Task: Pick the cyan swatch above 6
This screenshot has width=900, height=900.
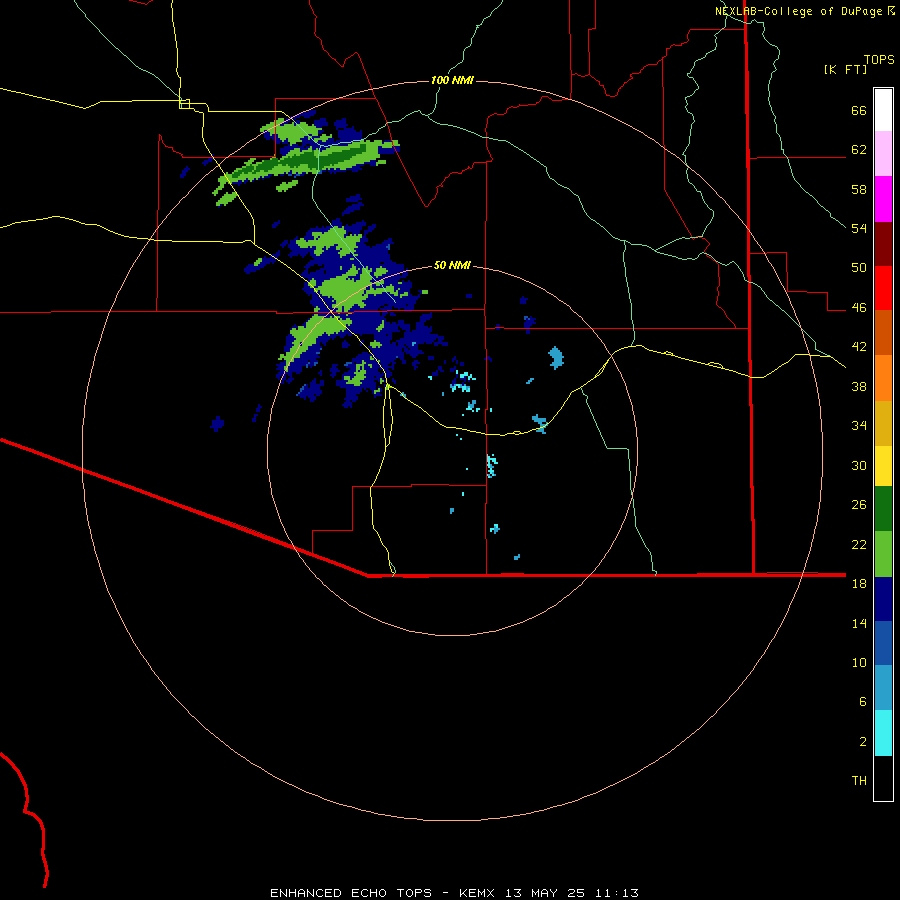Action: click(x=883, y=733)
